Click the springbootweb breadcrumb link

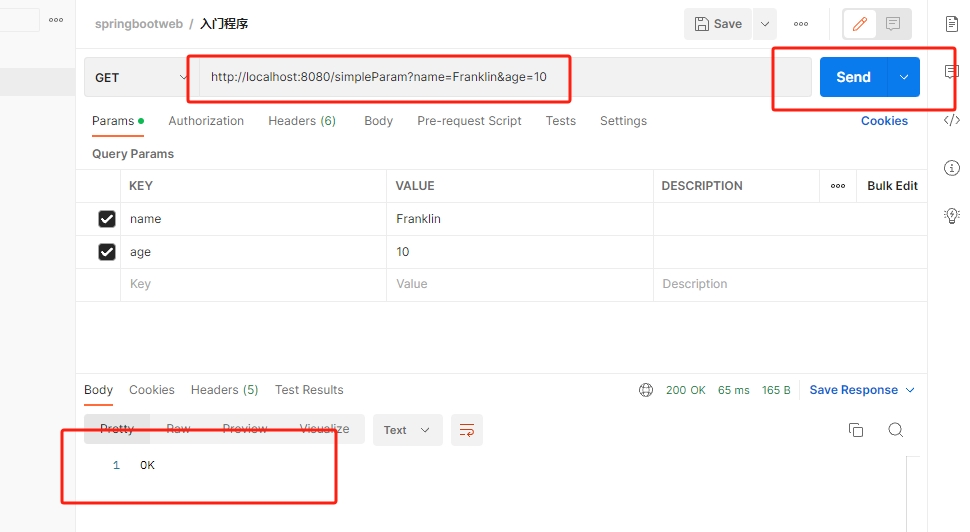139,24
